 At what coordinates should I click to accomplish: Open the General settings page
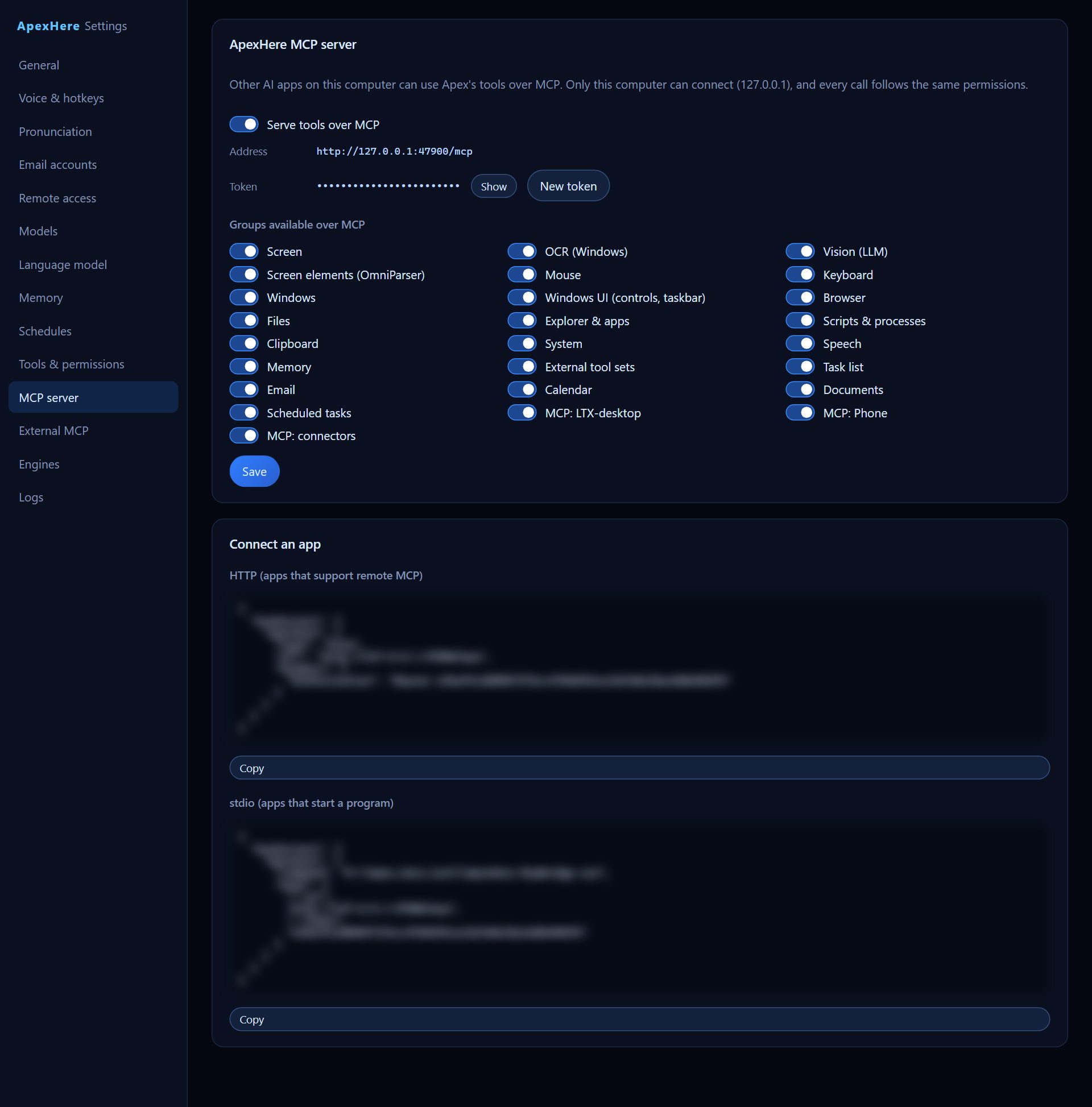pyautogui.click(x=93, y=65)
